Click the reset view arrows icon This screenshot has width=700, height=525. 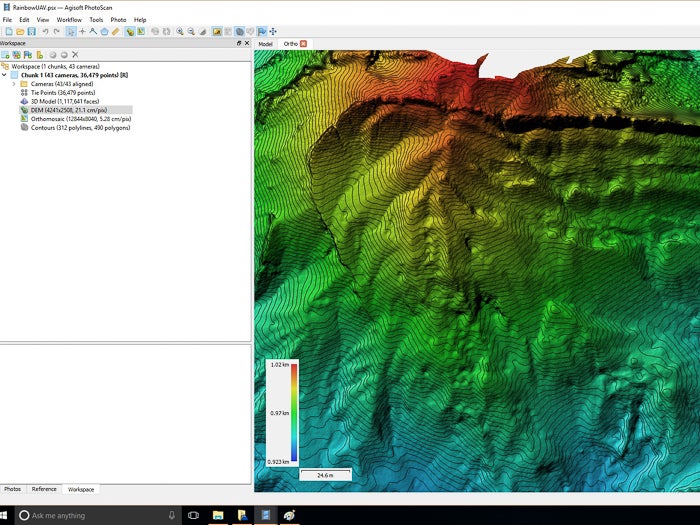point(273,32)
